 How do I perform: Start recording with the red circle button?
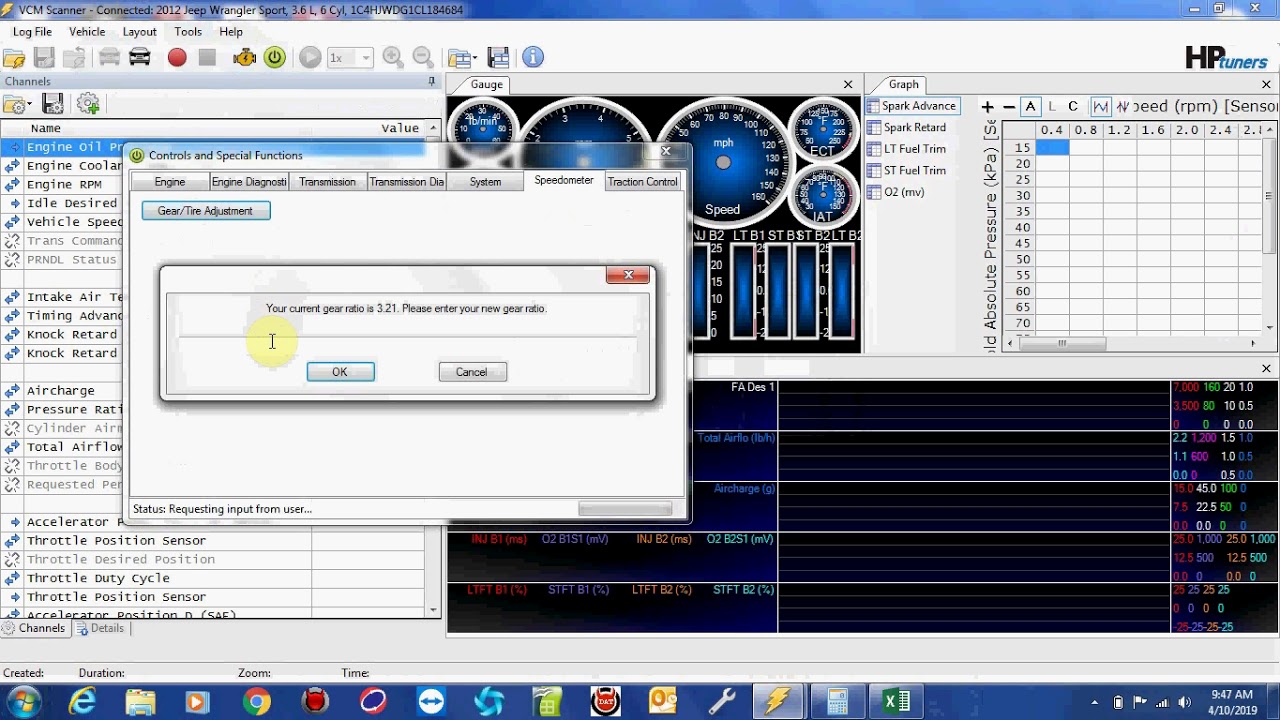click(x=177, y=58)
